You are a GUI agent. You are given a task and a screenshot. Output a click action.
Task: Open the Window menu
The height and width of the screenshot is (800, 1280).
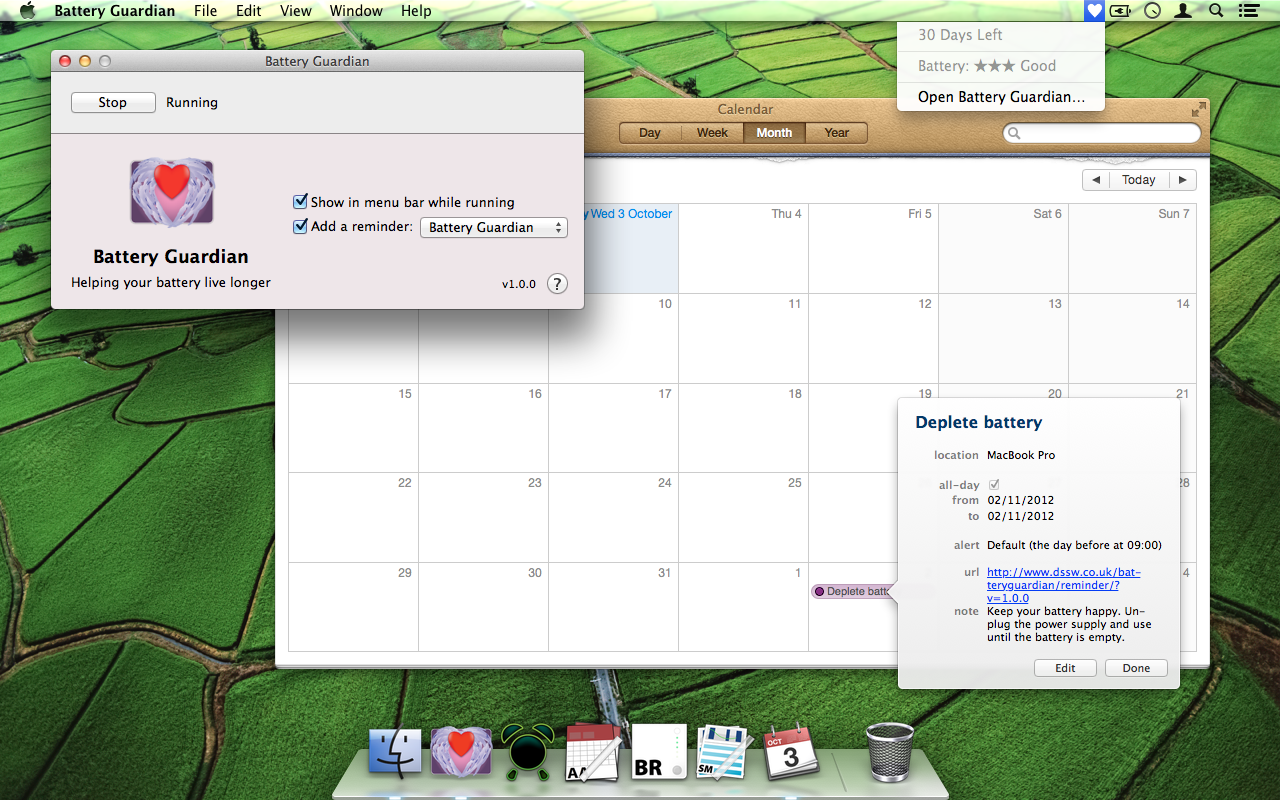tap(356, 11)
